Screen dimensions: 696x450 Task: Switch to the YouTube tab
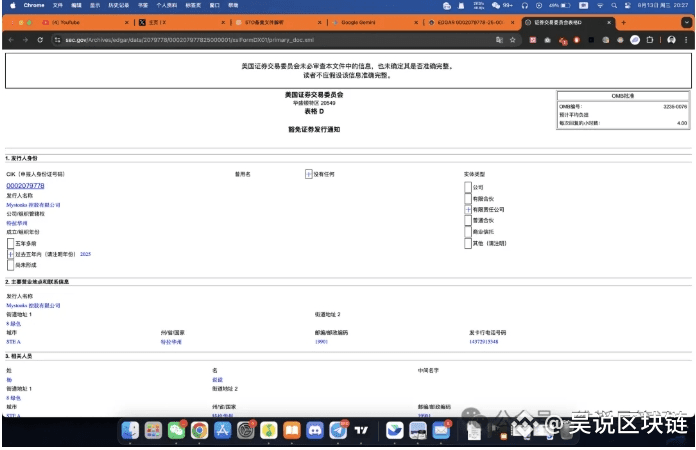(70, 21)
